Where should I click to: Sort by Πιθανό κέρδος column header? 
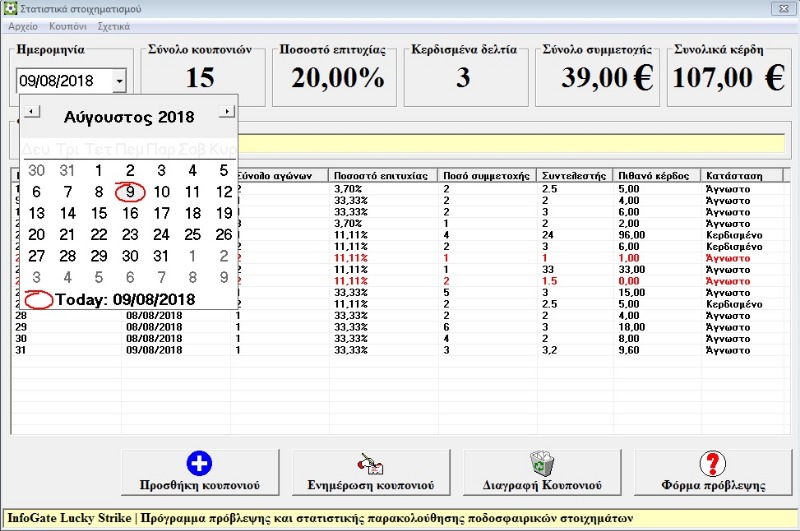tap(656, 175)
